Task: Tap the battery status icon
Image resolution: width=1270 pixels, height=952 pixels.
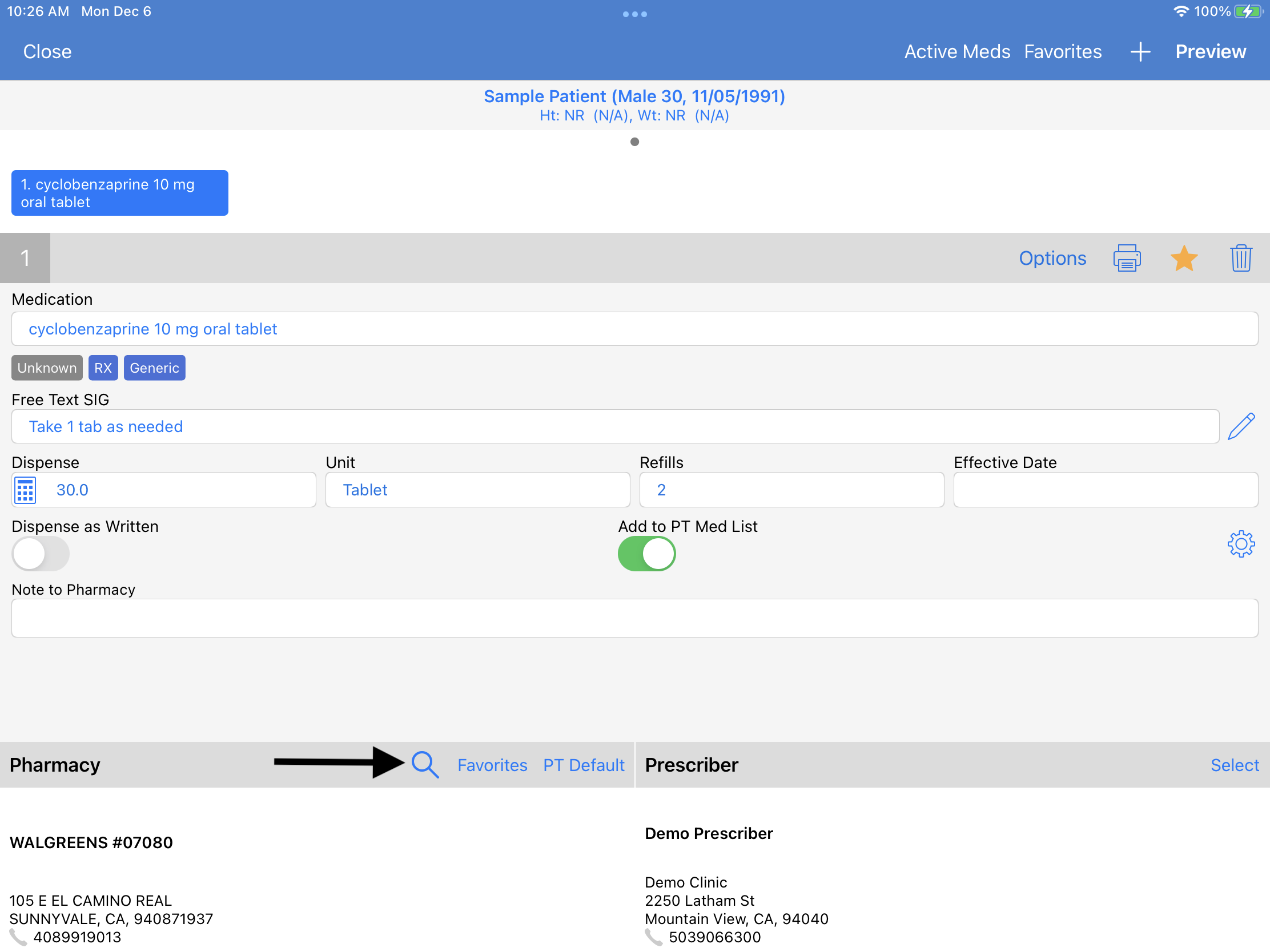Action: click(x=1248, y=11)
